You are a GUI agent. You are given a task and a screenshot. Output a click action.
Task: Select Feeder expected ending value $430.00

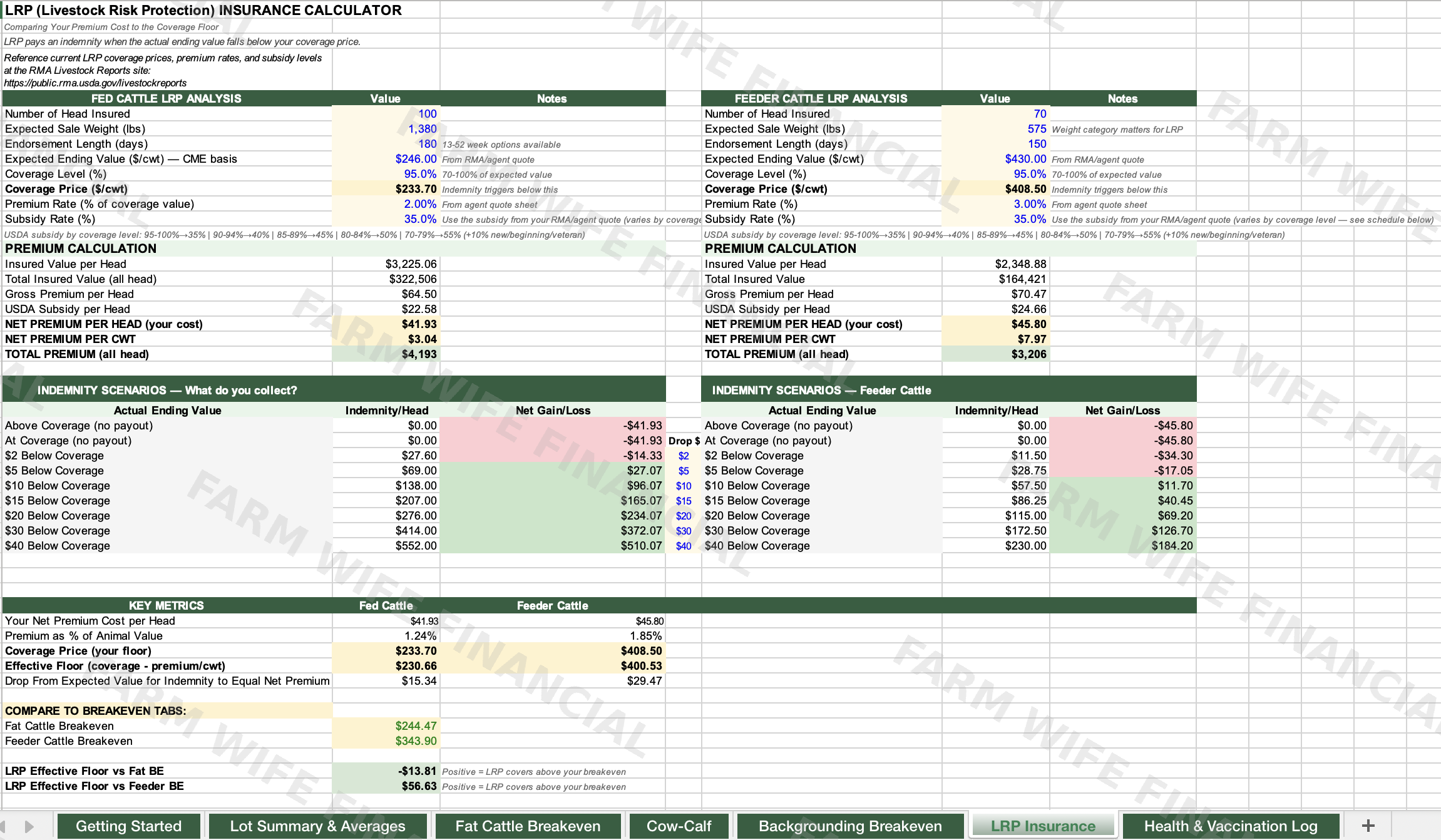996,159
